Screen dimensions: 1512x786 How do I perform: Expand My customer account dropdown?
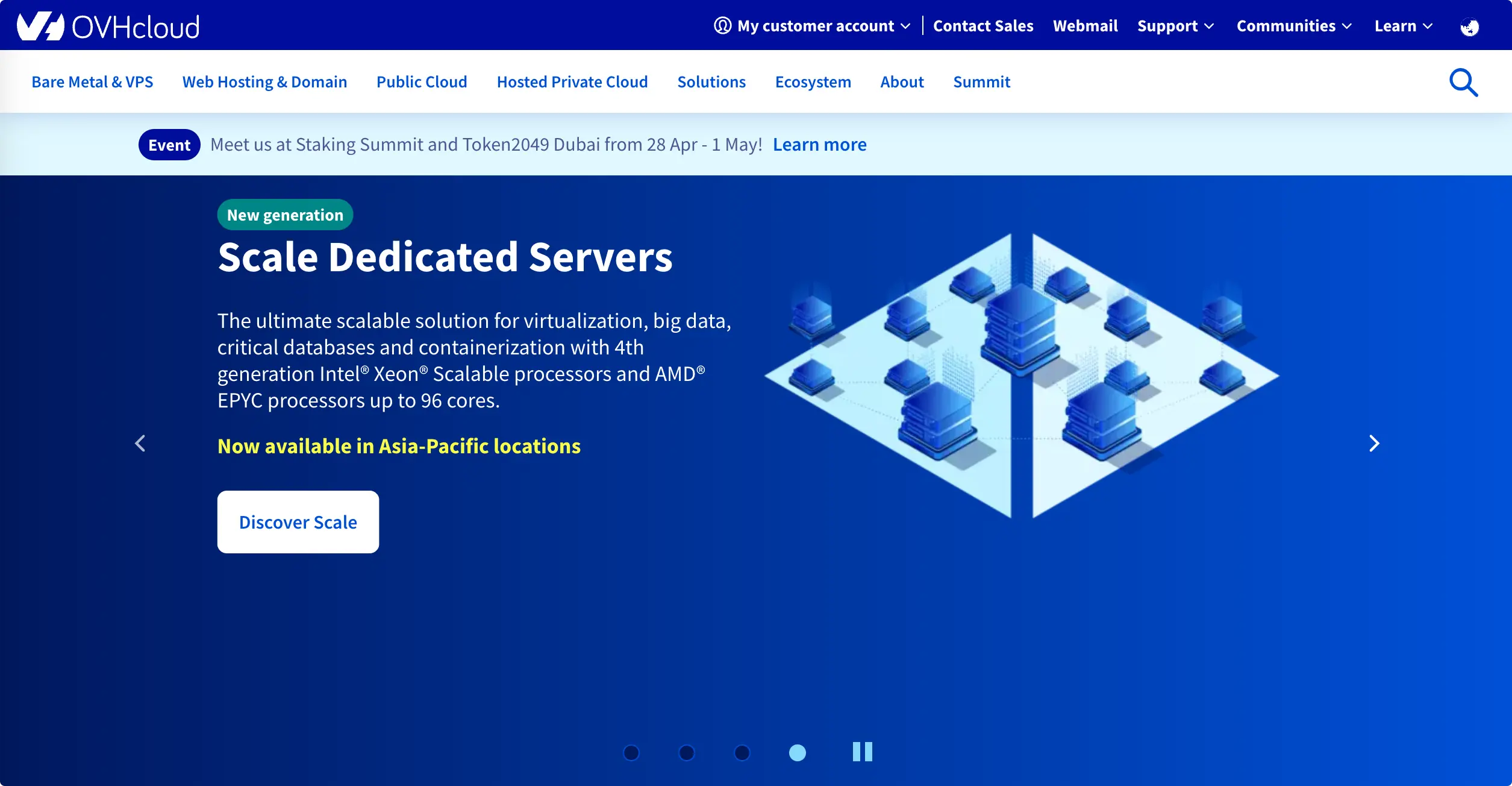pyautogui.click(x=812, y=26)
